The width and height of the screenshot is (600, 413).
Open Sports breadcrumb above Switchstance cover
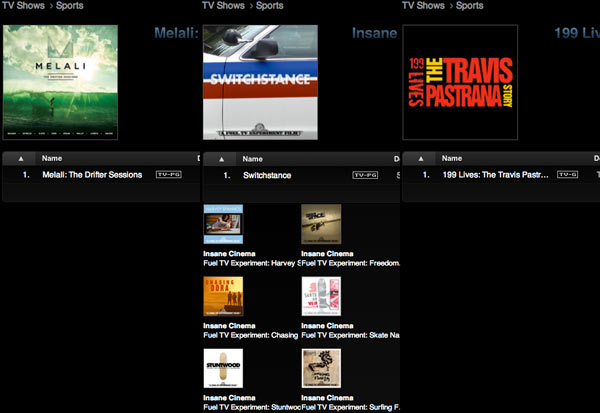[x=269, y=6]
